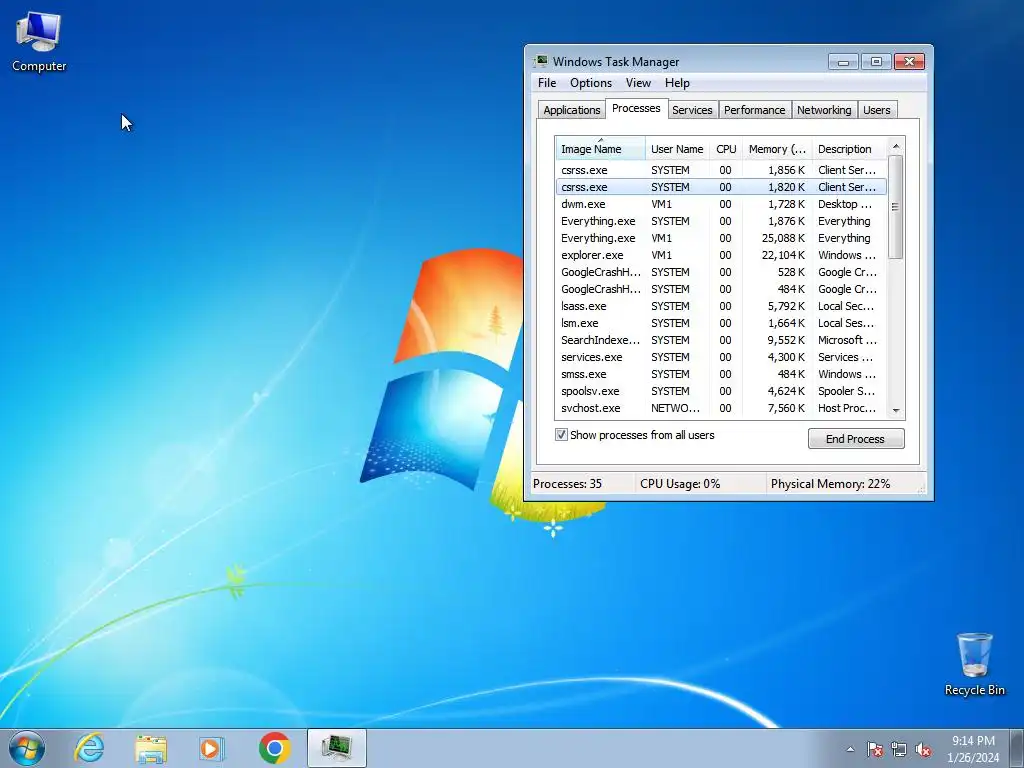Select Everything.exe row using 1,876 K

click(x=721, y=221)
